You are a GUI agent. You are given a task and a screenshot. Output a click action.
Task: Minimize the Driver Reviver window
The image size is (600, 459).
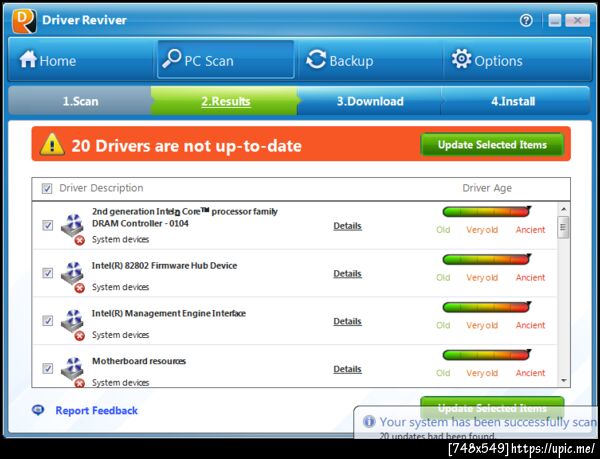click(554, 20)
